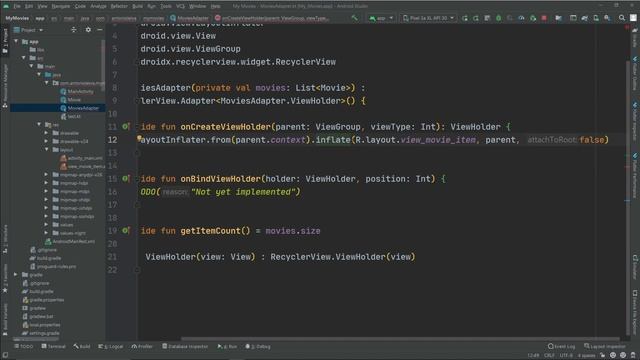Open the Refactor menu

click(x=119, y=6)
